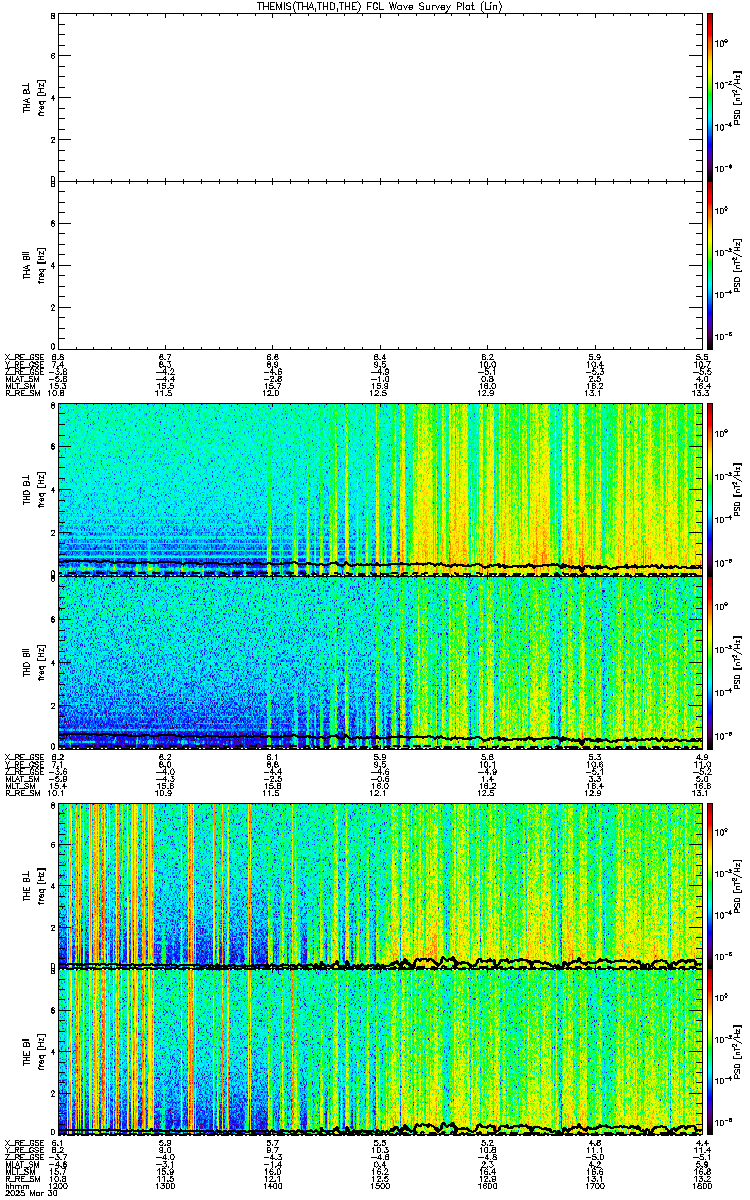This screenshot has height=1200, width=750.
Task: Click the 1200 time tick label
Action: [59, 1187]
